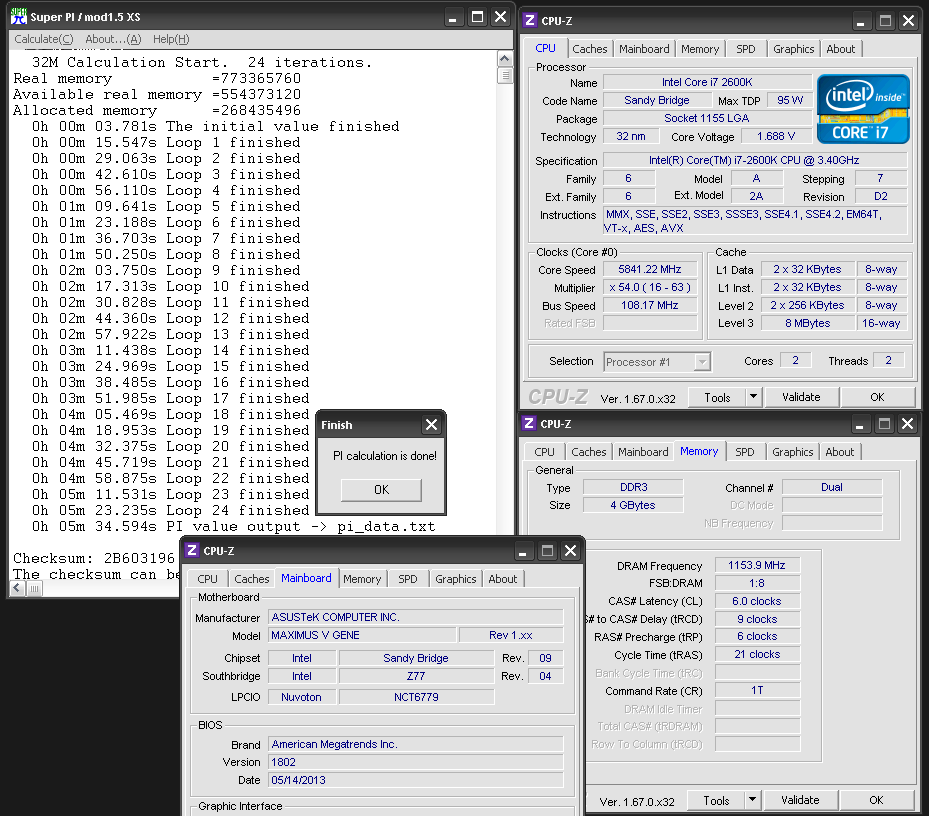Click Tools button in CPU-Z CPU window
The height and width of the screenshot is (816, 929).
click(x=717, y=398)
